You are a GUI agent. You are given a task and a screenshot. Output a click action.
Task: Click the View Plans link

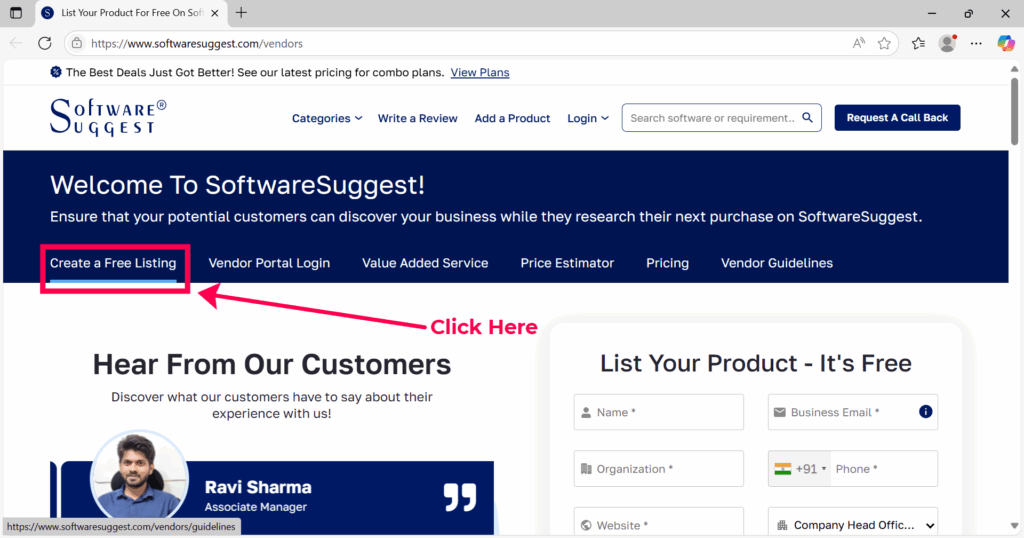point(479,72)
